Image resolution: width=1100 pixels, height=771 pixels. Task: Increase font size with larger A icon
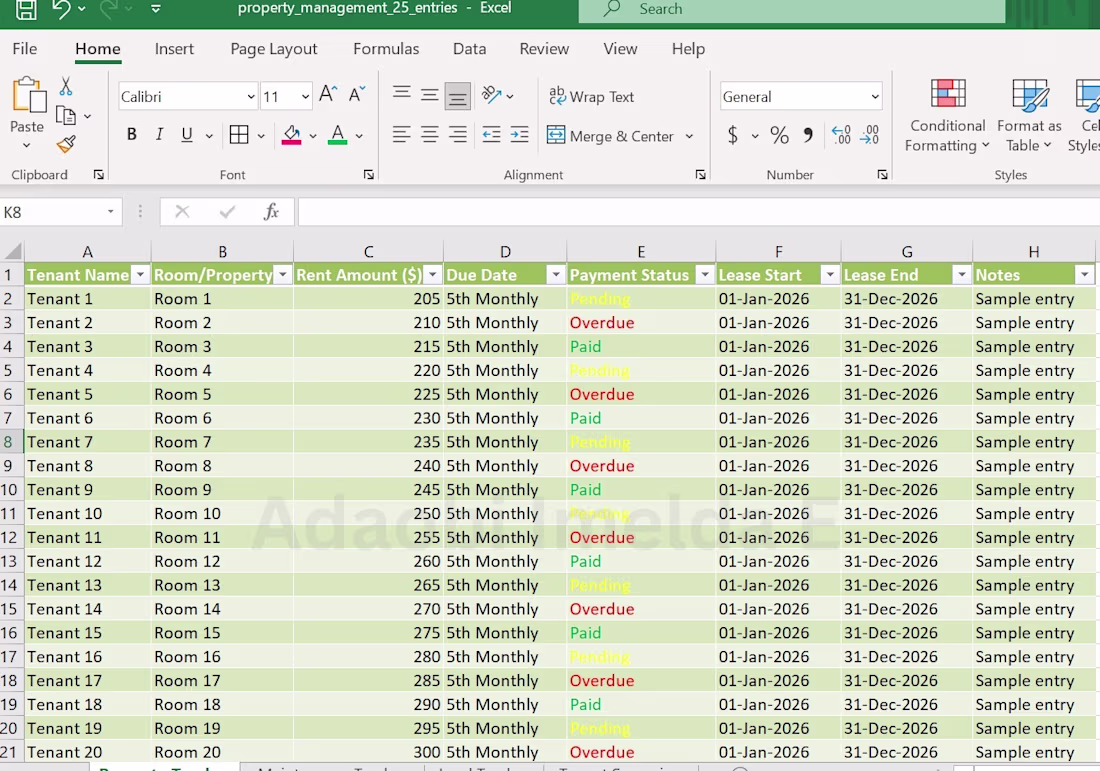[x=328, y=95]
